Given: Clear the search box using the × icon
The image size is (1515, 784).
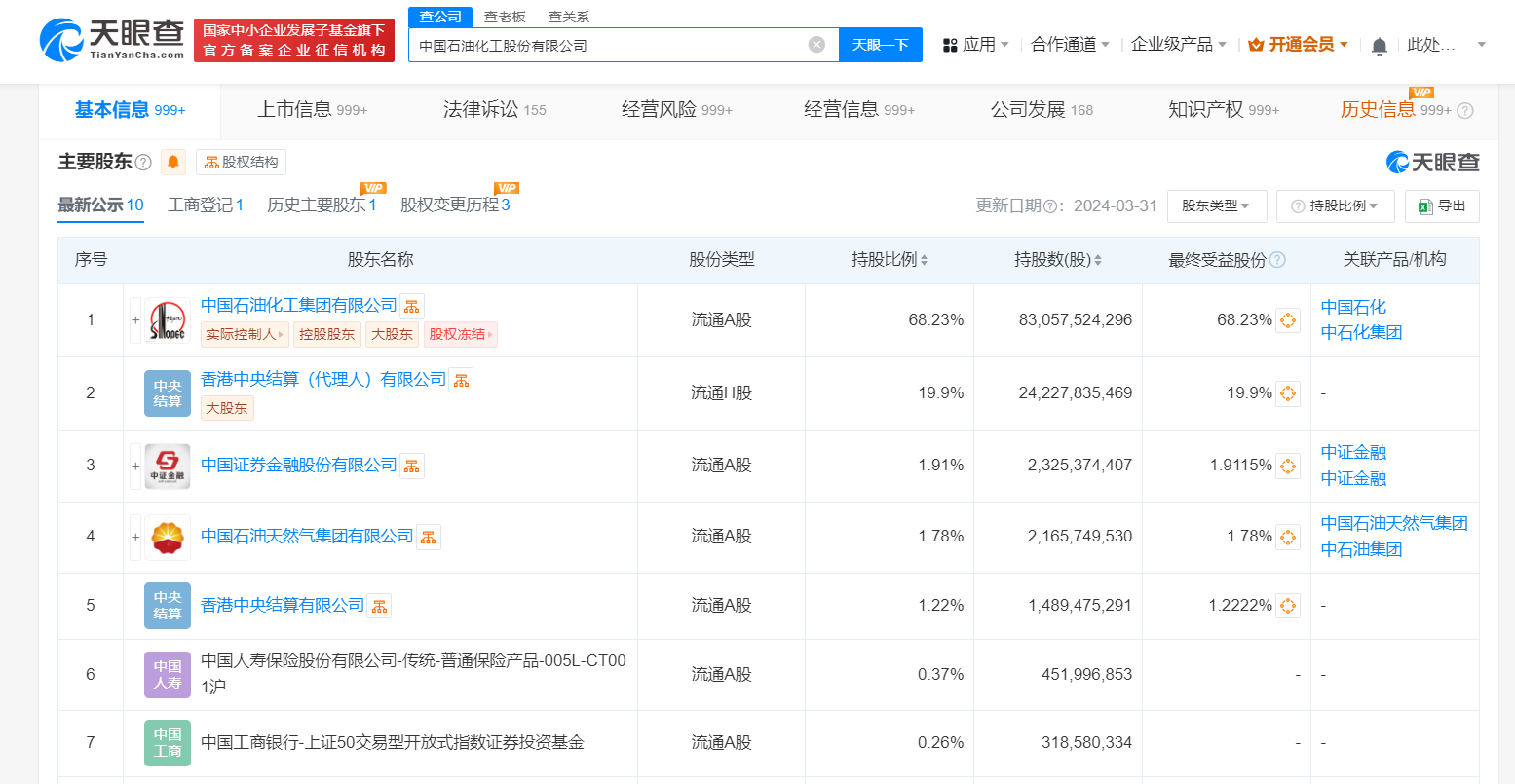Looking at the screenshot, I should tap(815, 44).
